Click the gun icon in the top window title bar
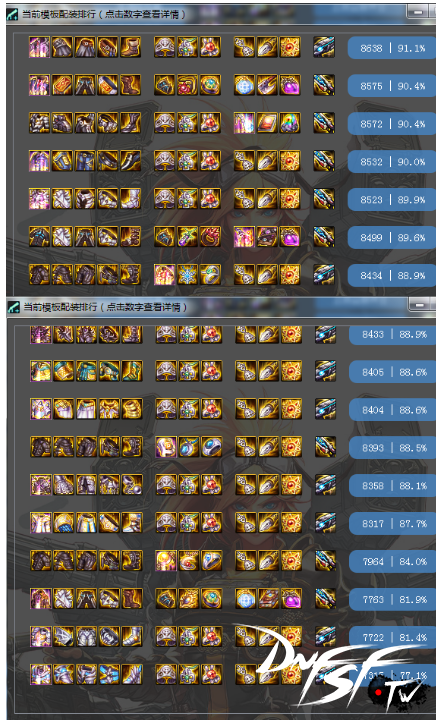 pos(12,14)
